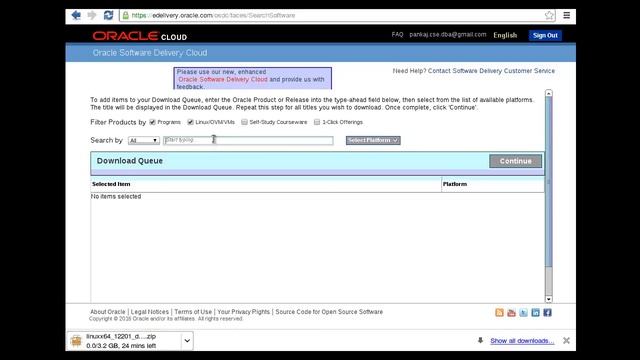
Task: Open Your Privacy Rights footer link
Action: point(243,312)
